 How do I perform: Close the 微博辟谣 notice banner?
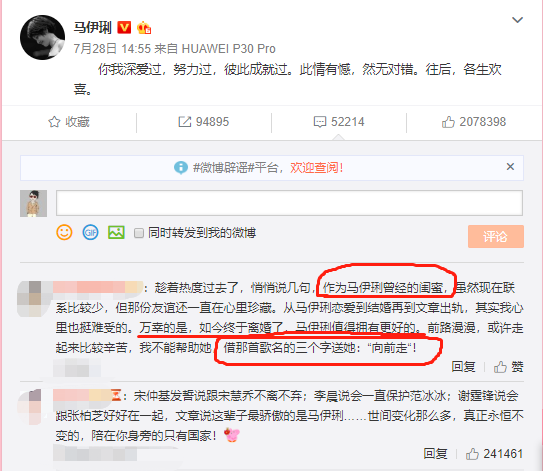(510, 167)
